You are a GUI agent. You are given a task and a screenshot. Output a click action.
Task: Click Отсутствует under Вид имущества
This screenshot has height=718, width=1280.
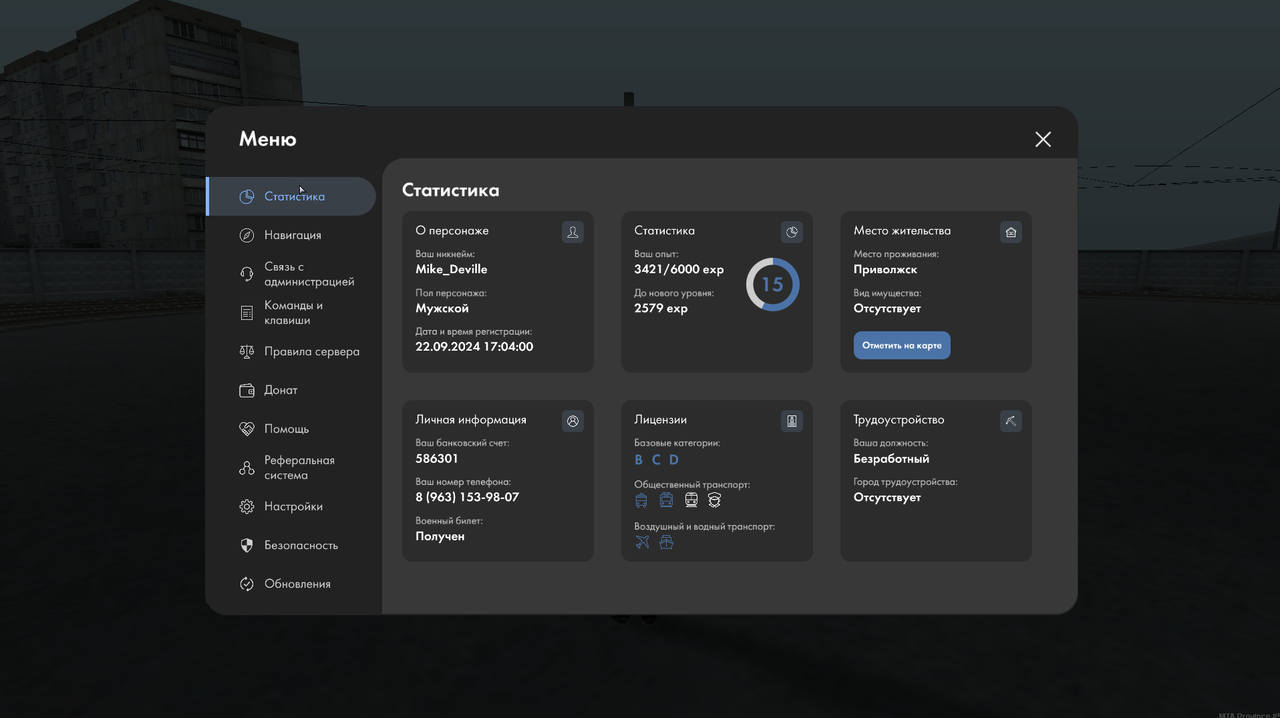(x=888, y=308)
